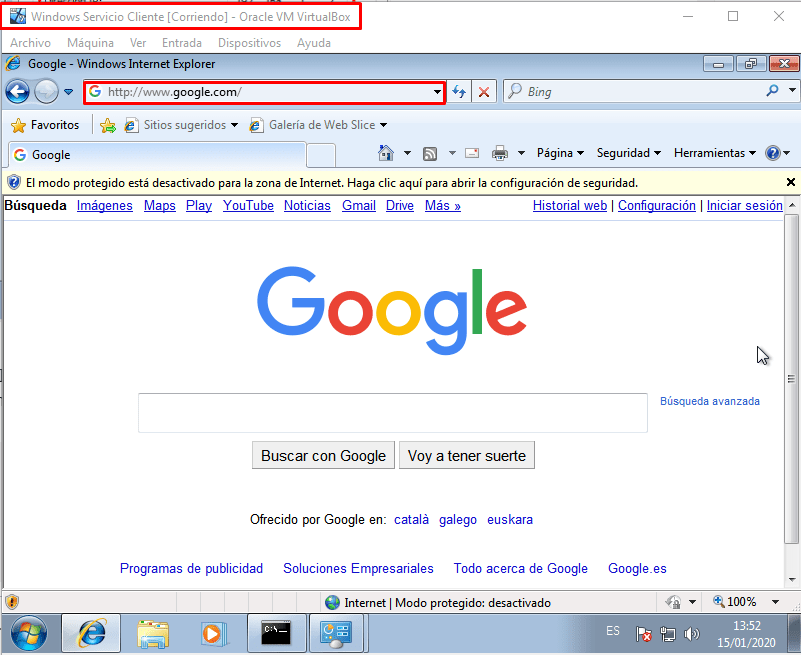The image size is (801, 655).
Task: Click the red Stop loading icon
Action: pyautogui.click(x=484, y=92)
